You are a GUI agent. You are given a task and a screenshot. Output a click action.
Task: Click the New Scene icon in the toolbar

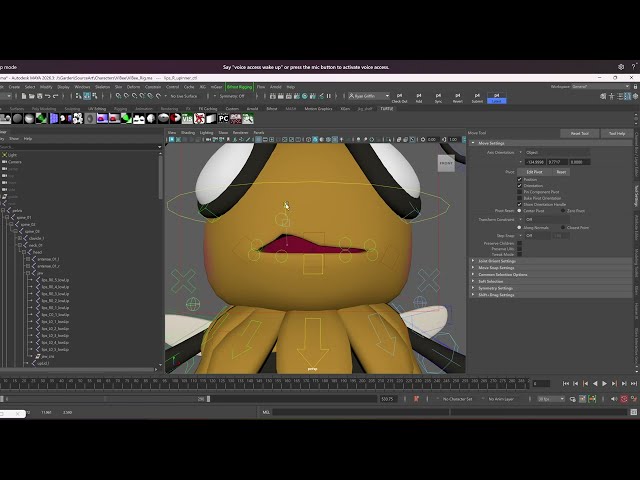24,96
